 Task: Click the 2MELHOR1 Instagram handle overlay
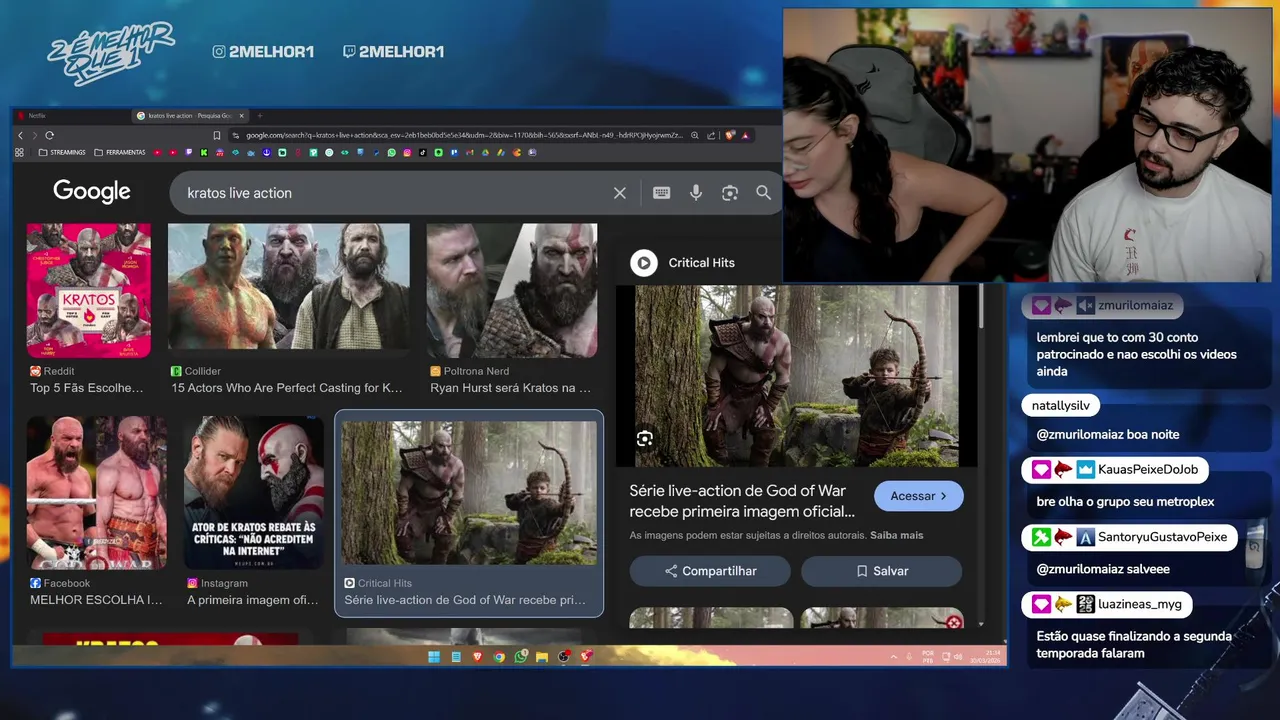click(x=263, y=52)
